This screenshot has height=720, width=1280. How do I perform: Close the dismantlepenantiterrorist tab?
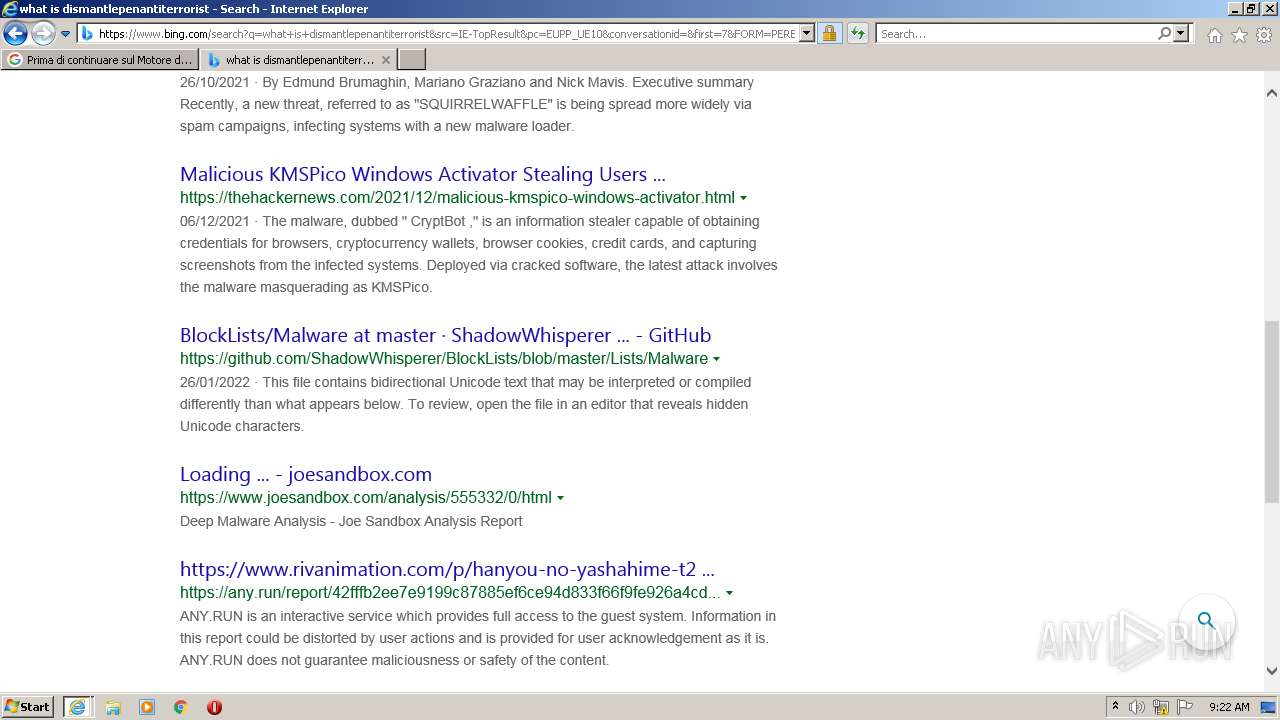pyautogui.click(x=386, y=60)
